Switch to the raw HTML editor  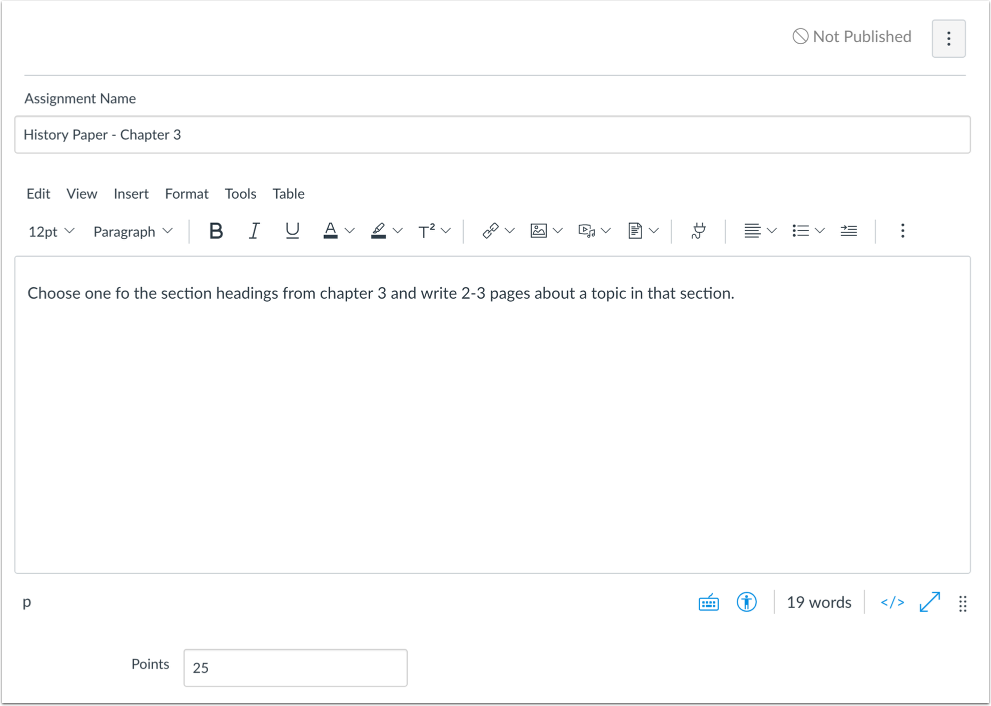coord(891,602)
